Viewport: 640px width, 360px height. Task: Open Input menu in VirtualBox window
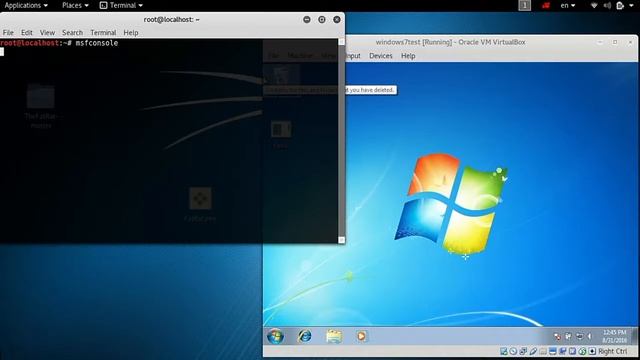coord(353,56)
